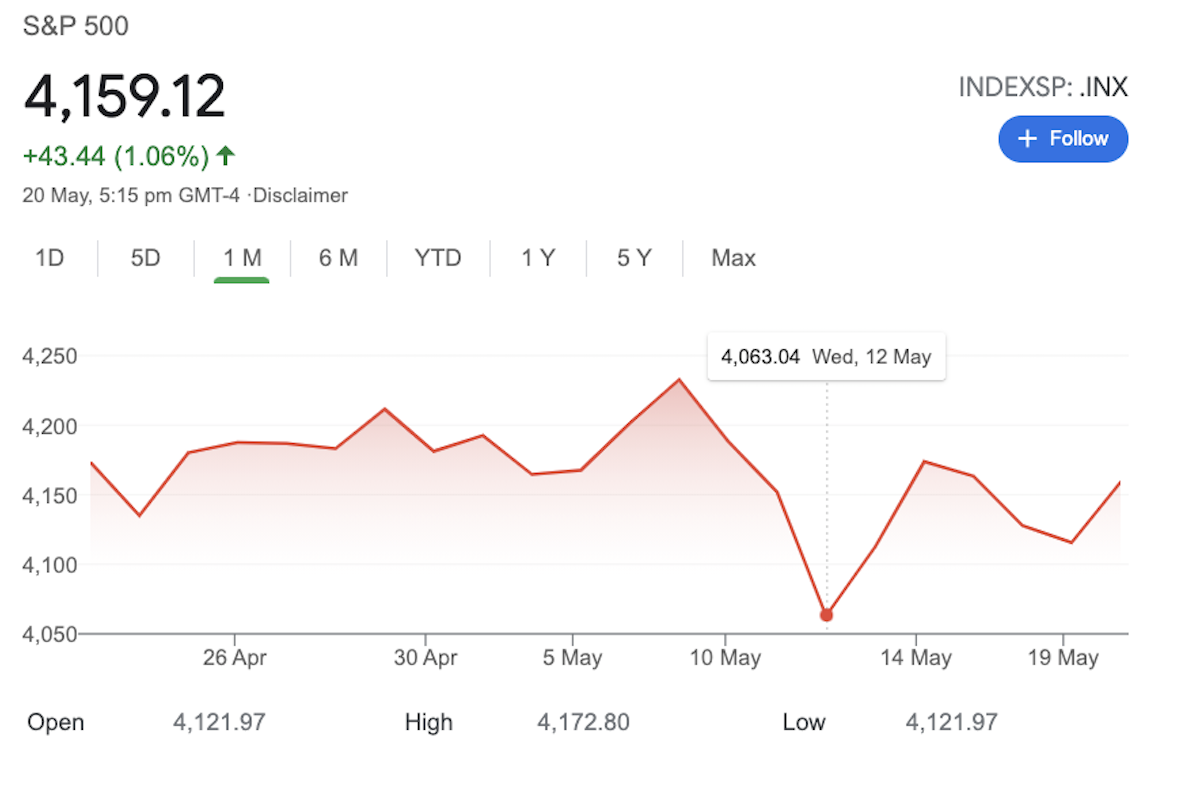
Task: Select the 1D time range tab
Action: [50, 258]
